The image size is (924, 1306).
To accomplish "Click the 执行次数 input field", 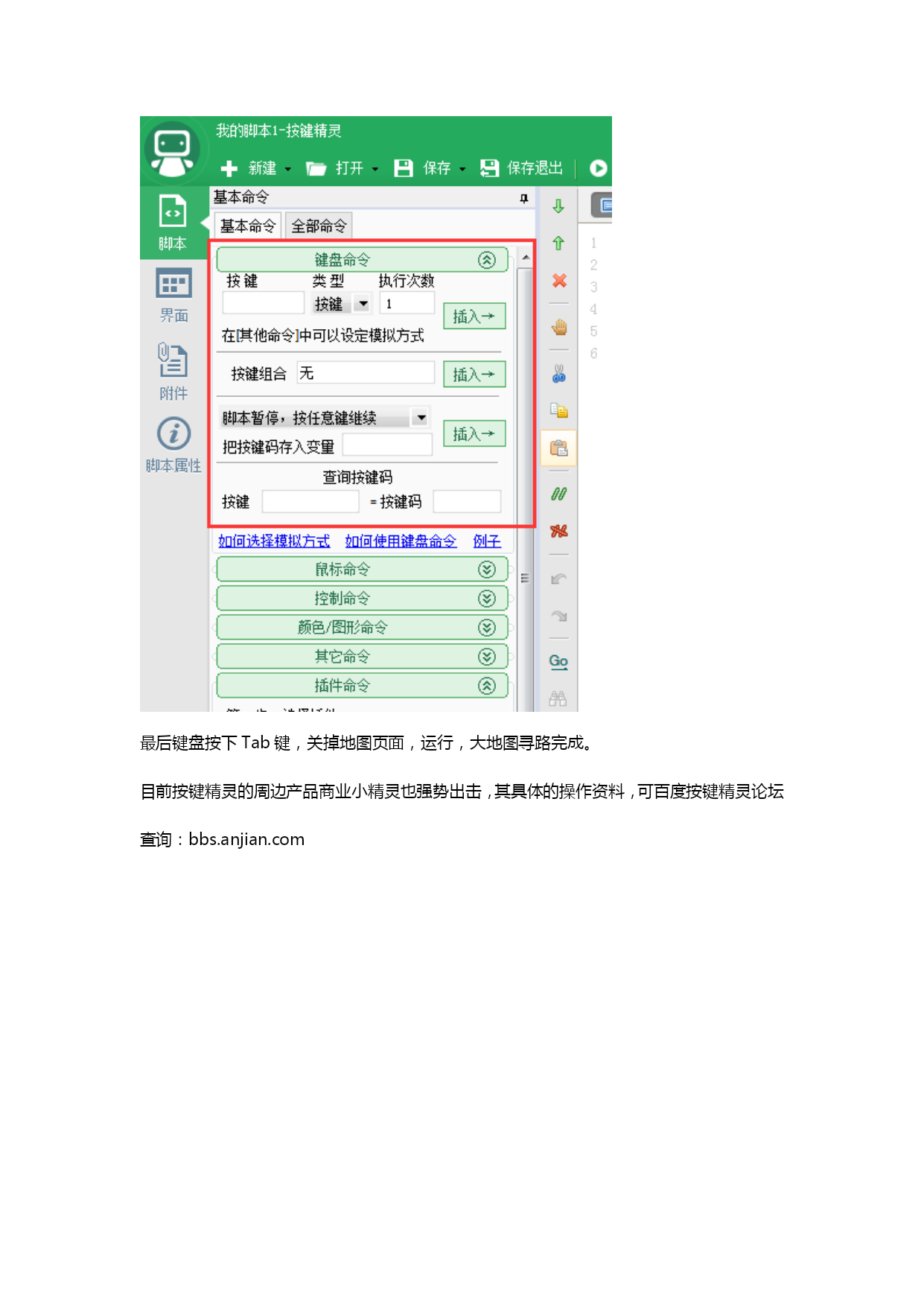I will click(407, 303).
